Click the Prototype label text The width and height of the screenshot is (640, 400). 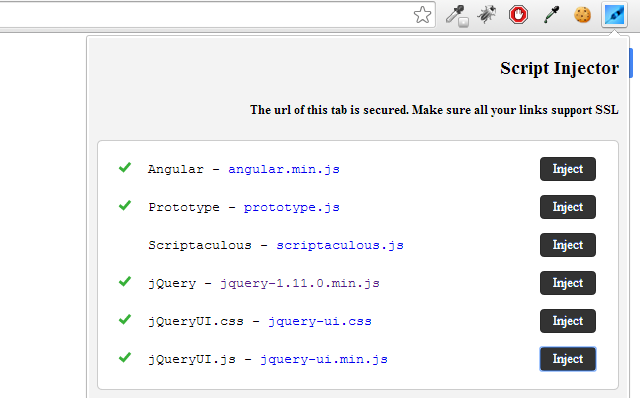click(x=184, y=207)
